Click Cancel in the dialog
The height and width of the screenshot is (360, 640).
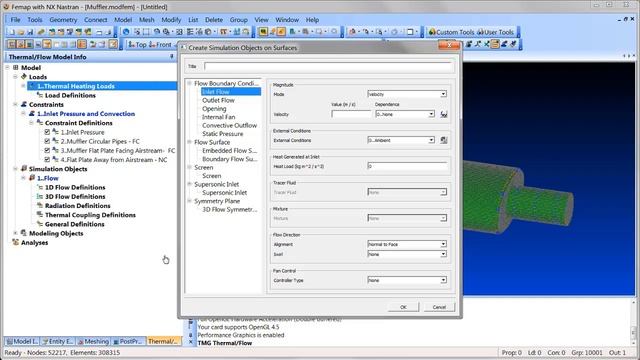[439, 307]
